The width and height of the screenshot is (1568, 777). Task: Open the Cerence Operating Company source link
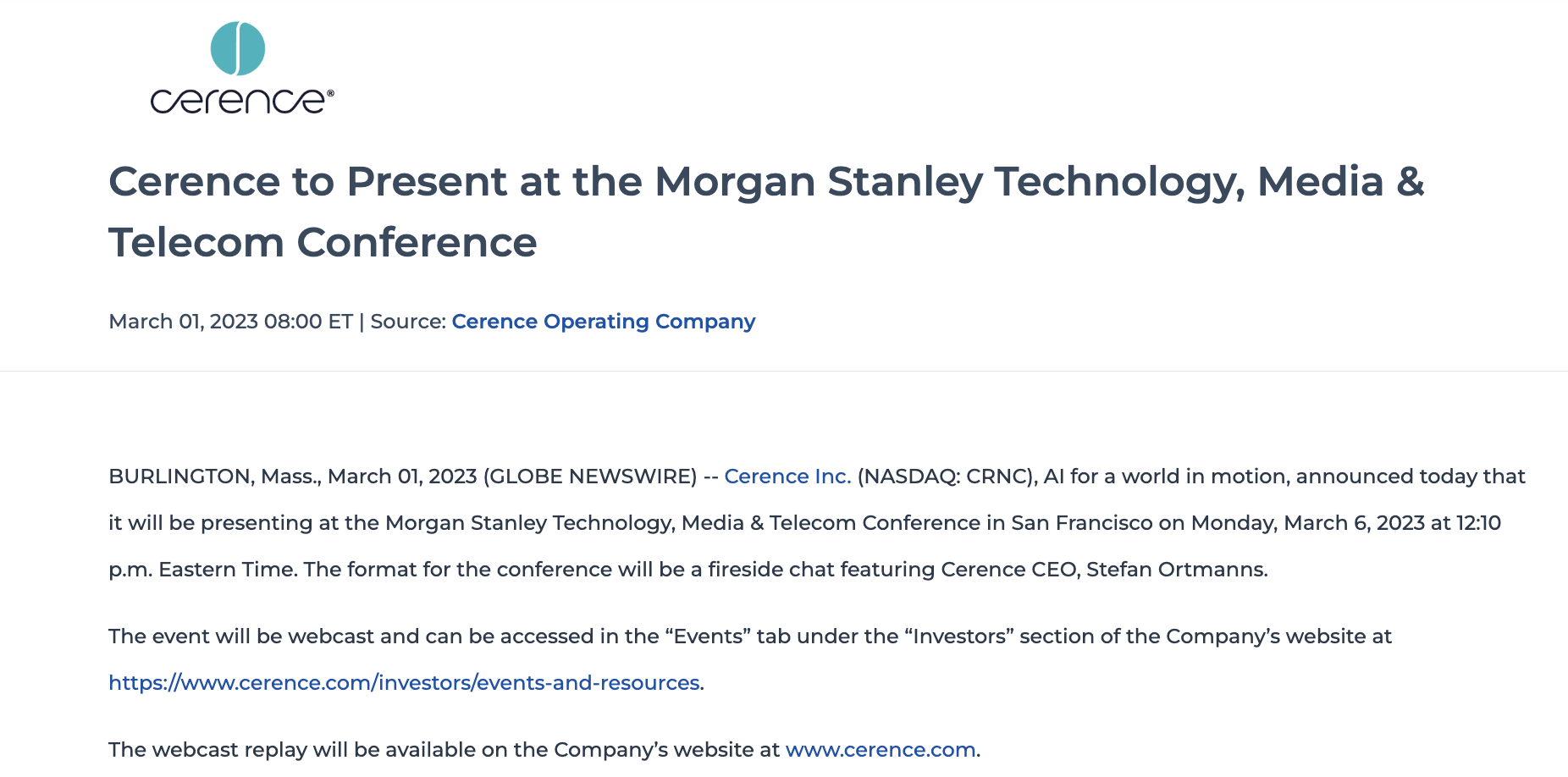coord(604,322)
